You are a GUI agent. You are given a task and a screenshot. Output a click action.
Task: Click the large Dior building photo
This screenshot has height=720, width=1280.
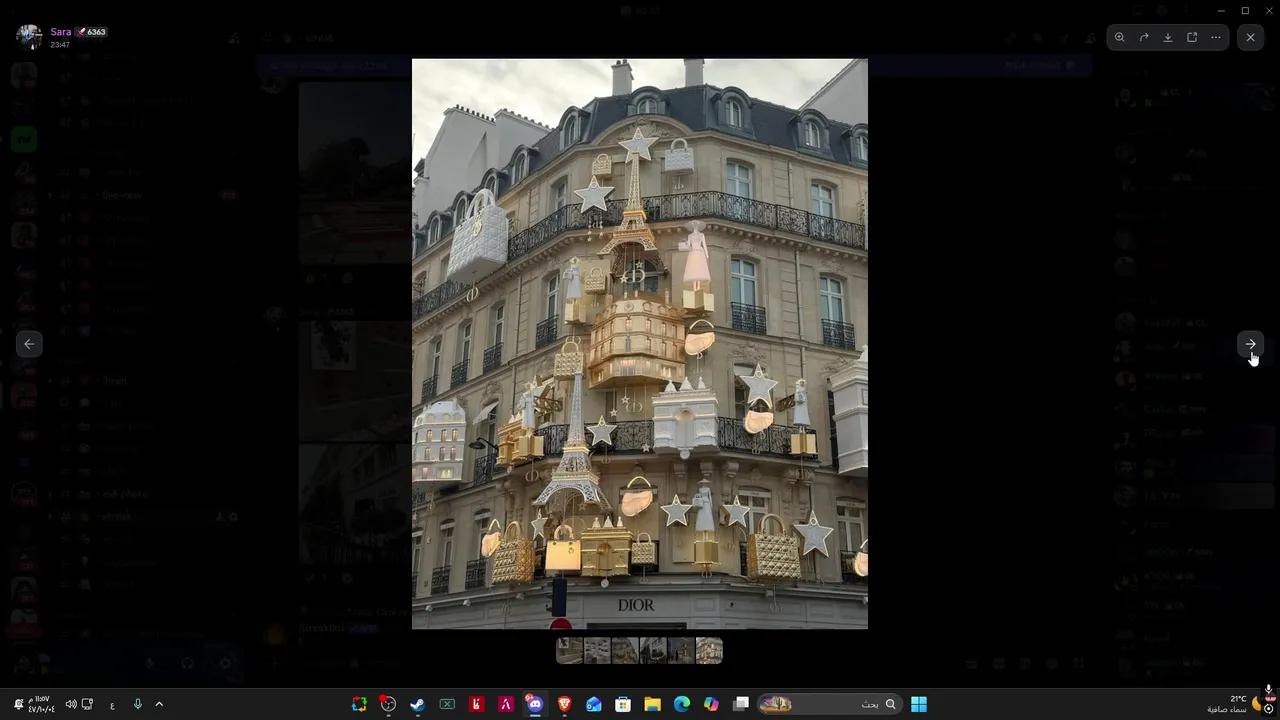click(640, 344)
